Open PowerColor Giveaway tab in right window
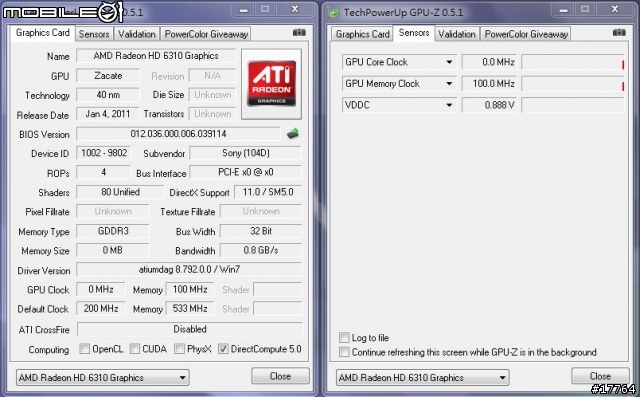The width and height of the screenshot is (640, 397). (526, 34)
